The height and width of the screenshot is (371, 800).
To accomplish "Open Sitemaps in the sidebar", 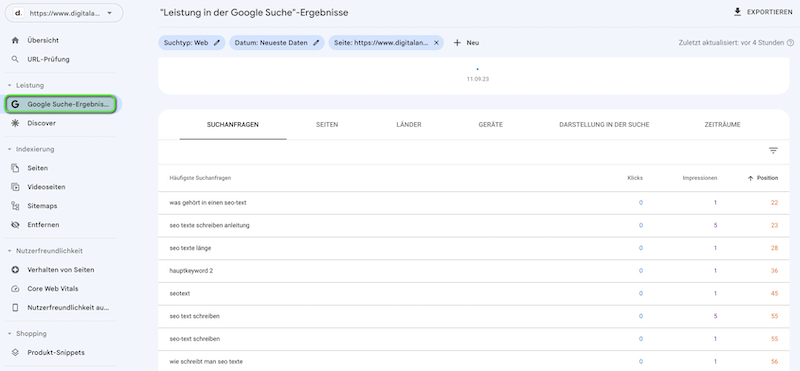I will [42, 206].
